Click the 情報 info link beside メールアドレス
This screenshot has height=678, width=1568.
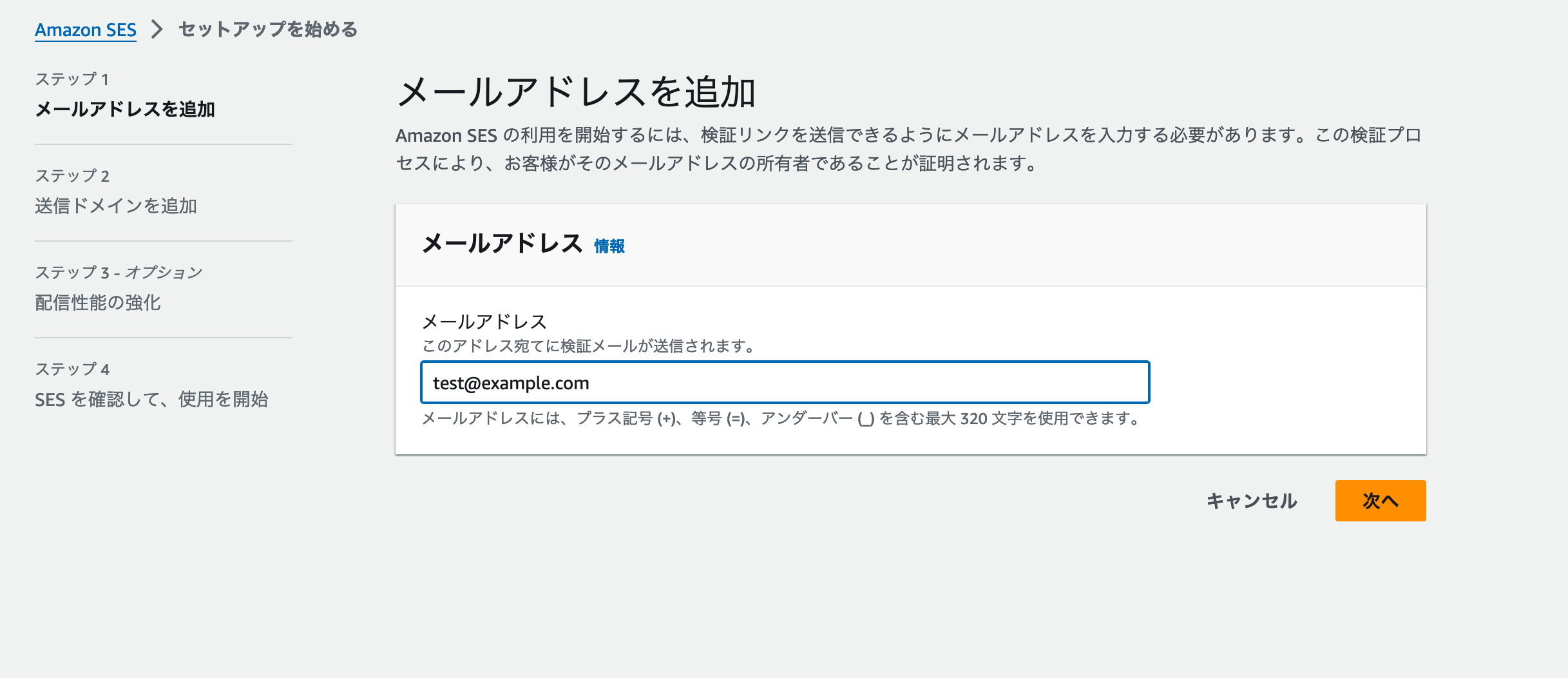pyautogui.click(x=609, y=246)
